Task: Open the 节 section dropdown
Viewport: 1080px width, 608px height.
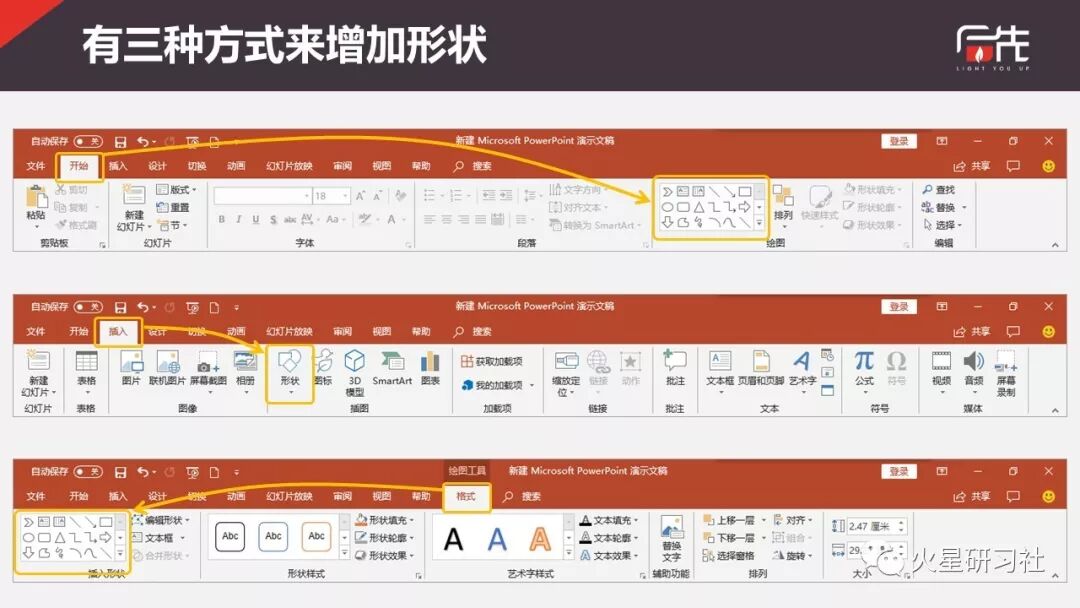Action: [x=173, y=225]
